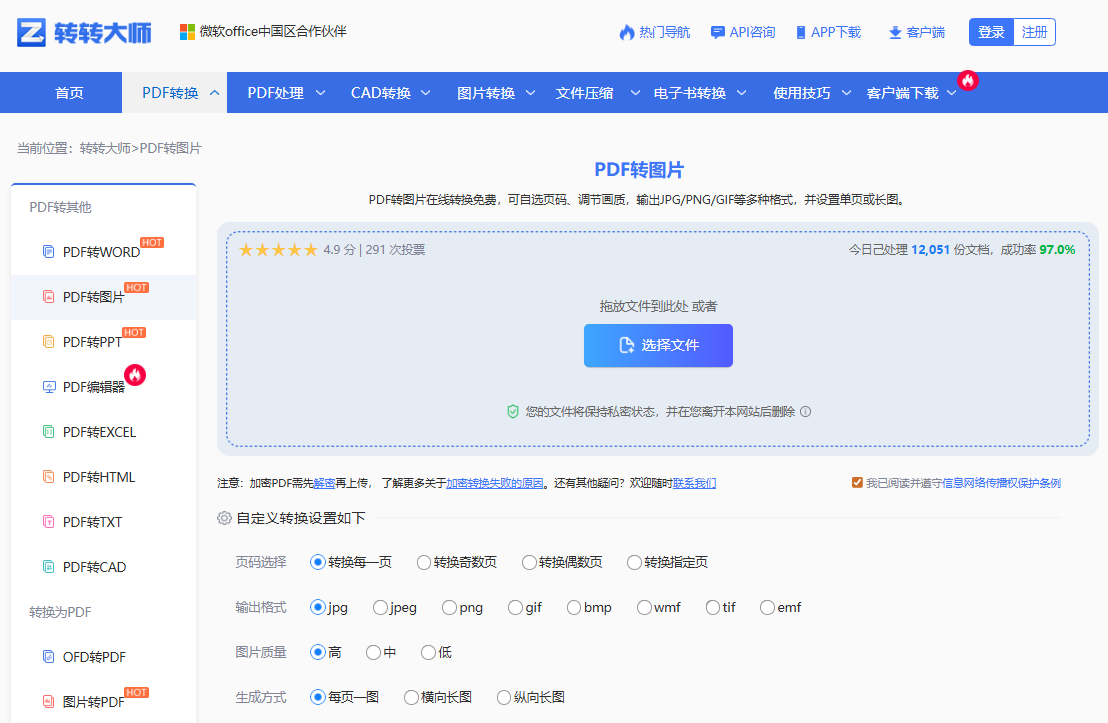Open the PDF编辑器 sidebar entry
Image resolution: width=1108 pixels, height=723 pixels.
pos(95,386)
